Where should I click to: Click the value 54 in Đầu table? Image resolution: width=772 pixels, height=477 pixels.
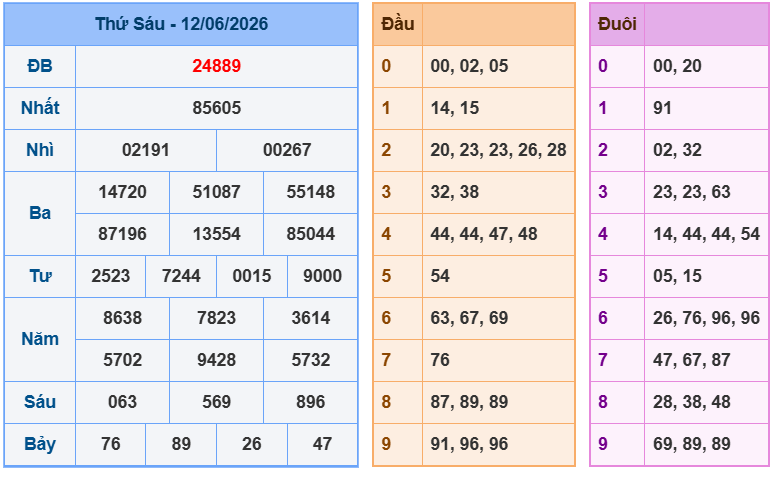coord(440,276)
